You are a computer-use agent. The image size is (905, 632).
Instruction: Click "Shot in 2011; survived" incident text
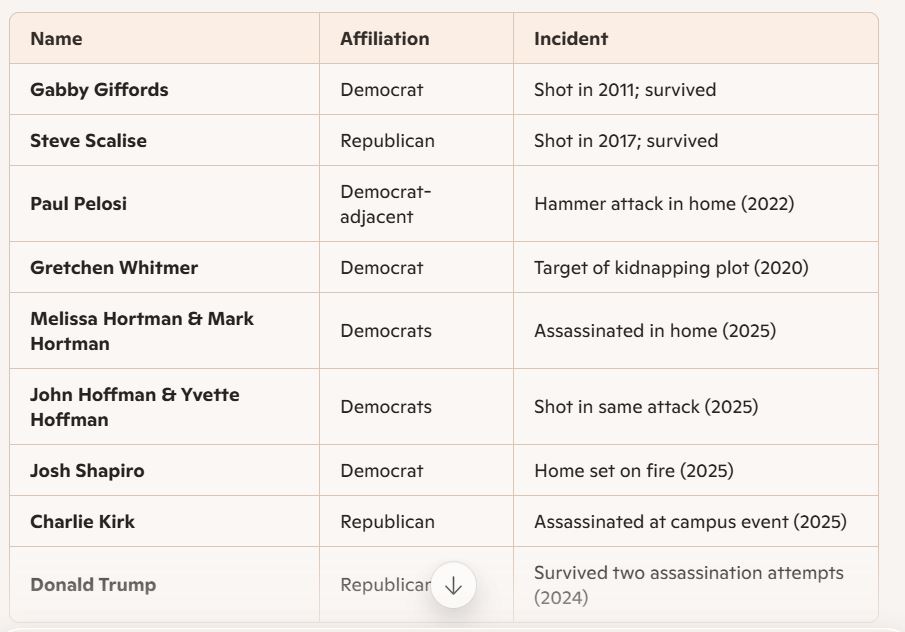[625, 90]
